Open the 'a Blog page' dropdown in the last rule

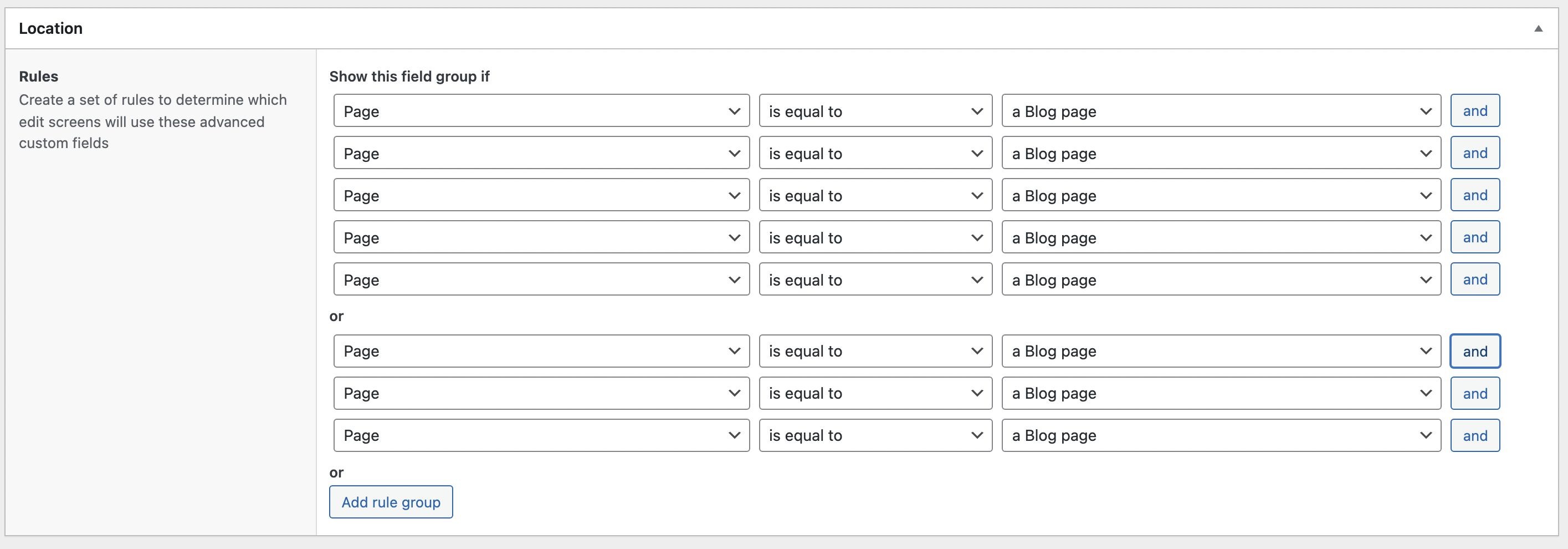(x=1221, y=435)
